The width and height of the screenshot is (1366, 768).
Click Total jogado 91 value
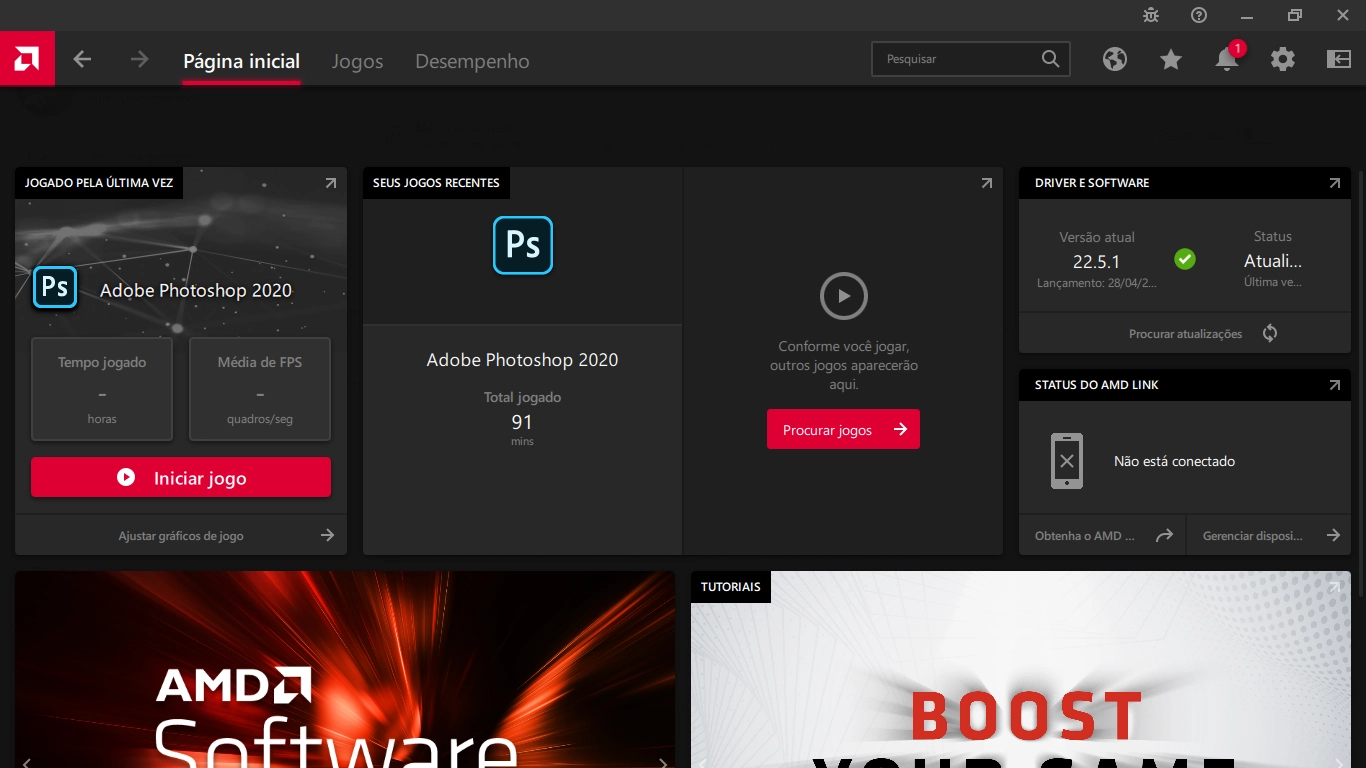coord(522,422)
